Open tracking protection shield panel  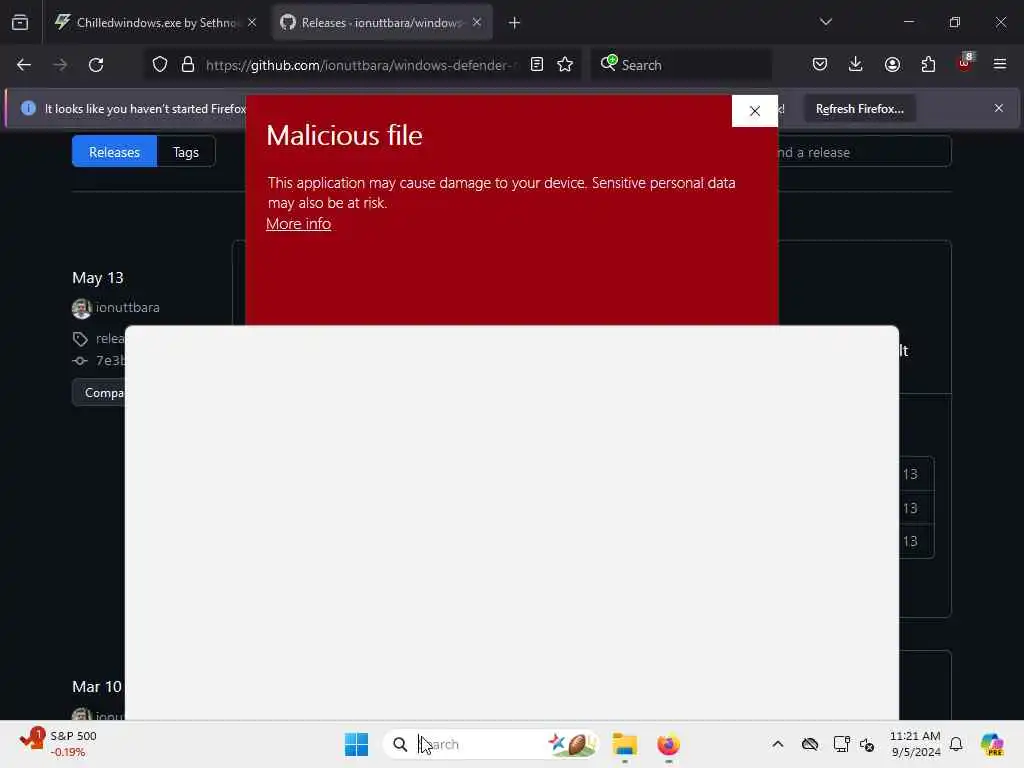tap(160, 65)
